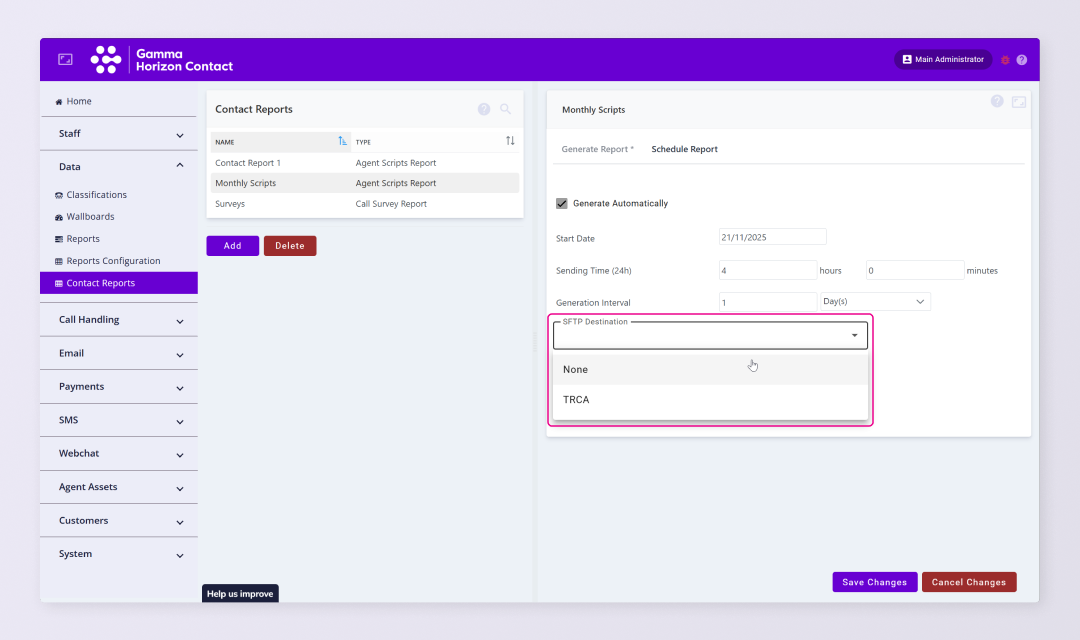The width and height of the screenshot is (1080, 640).
Task: Open Reports Configuration in sidebar
Action: (x=113, y=261)
